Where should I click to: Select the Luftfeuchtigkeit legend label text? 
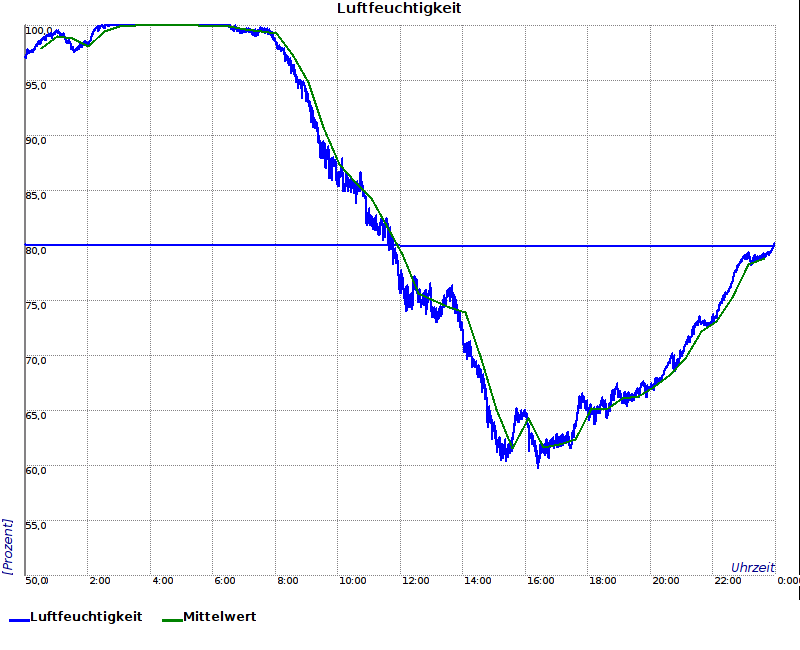pyautogui.click(x=86, y=617)
